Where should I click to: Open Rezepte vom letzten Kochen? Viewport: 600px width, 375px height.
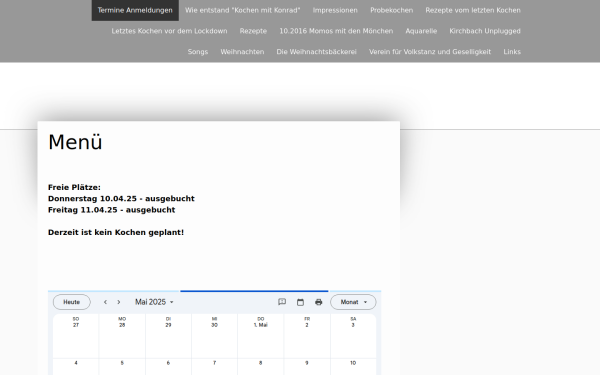pyautogui.click(x=473, y=10)
